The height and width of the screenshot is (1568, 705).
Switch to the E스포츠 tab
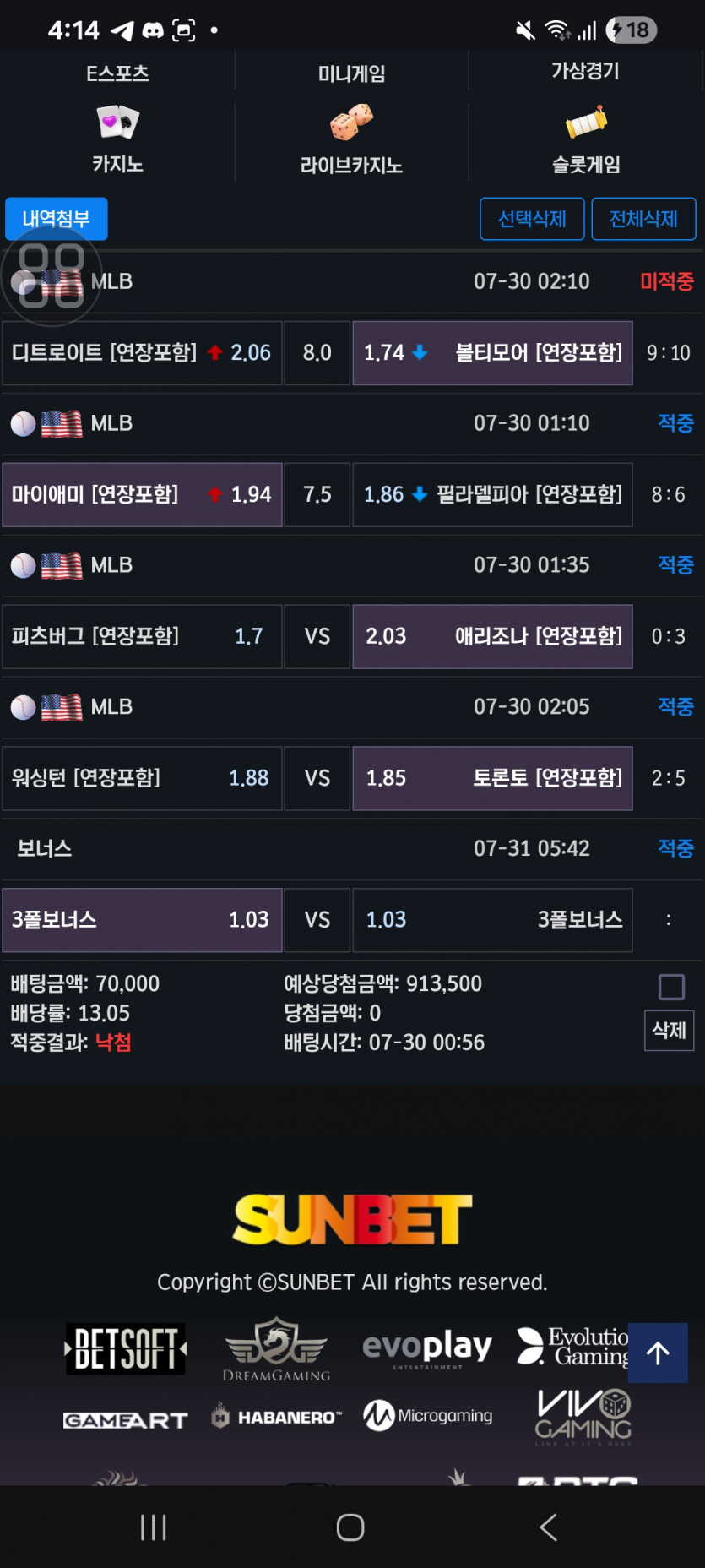pos(117,73)
